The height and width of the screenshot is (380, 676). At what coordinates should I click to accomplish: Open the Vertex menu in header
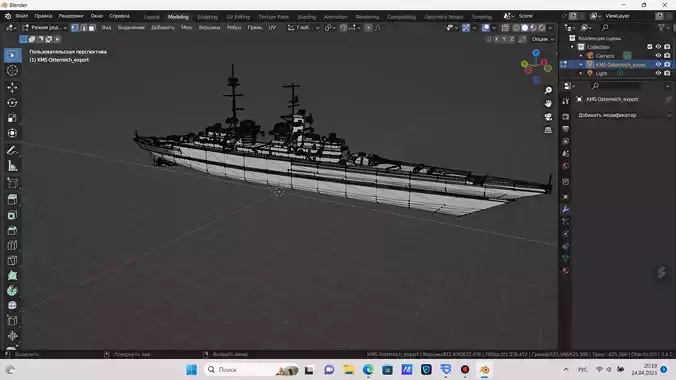coord(210,28)
